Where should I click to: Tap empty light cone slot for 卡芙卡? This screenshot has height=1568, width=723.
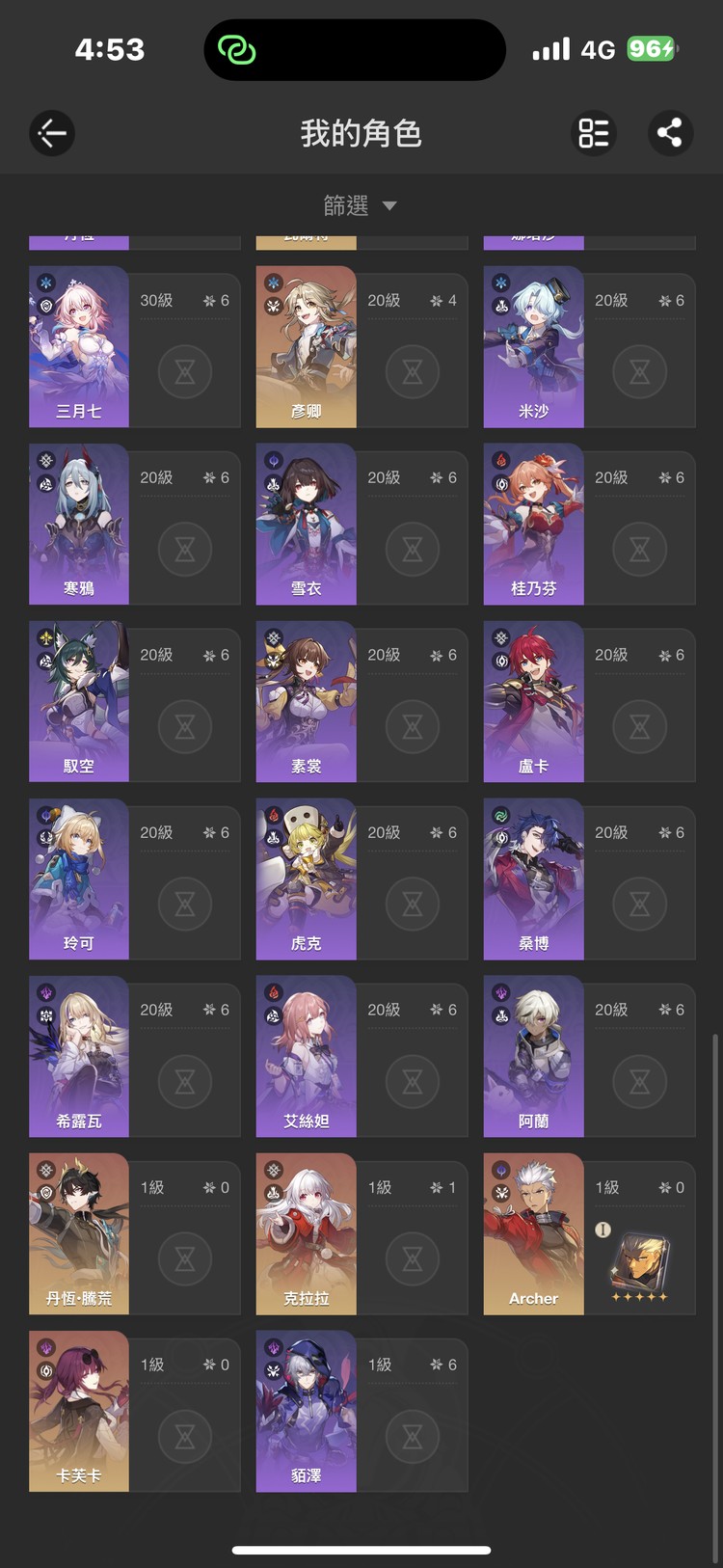click(185, 1436)
